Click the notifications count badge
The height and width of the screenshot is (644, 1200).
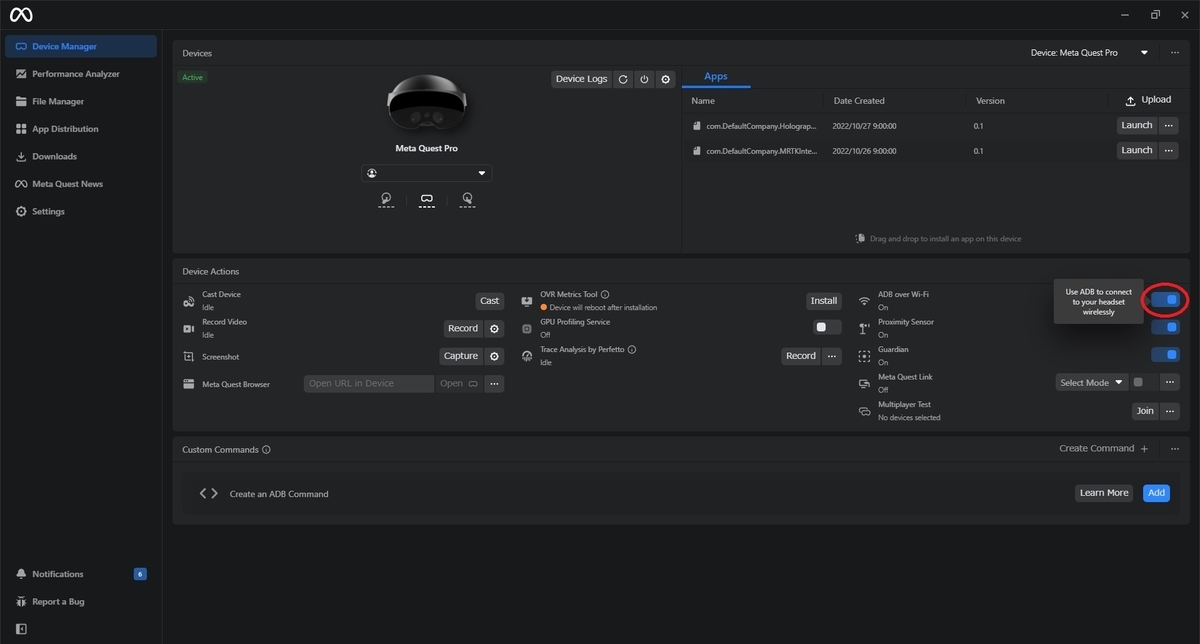click(x=140, y=574)
